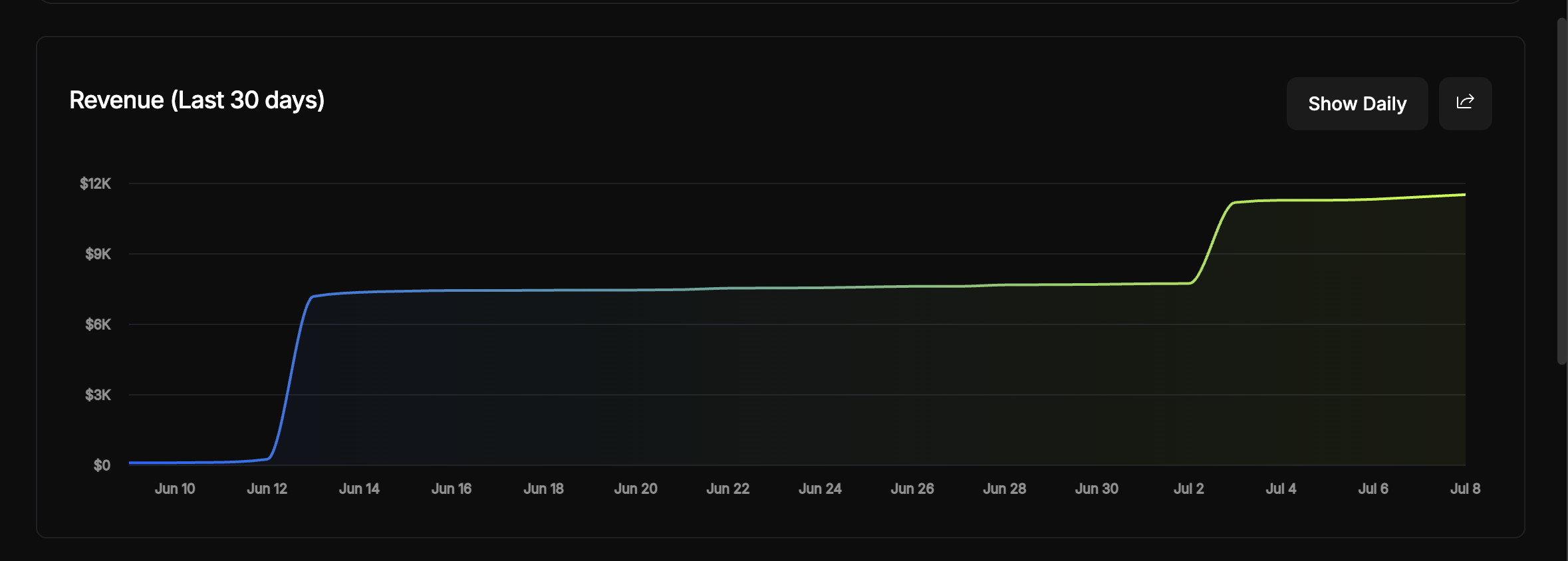Click the $9K y-axis label
1568x561 pixels.
pyautogui.click(x=98, y=254)
